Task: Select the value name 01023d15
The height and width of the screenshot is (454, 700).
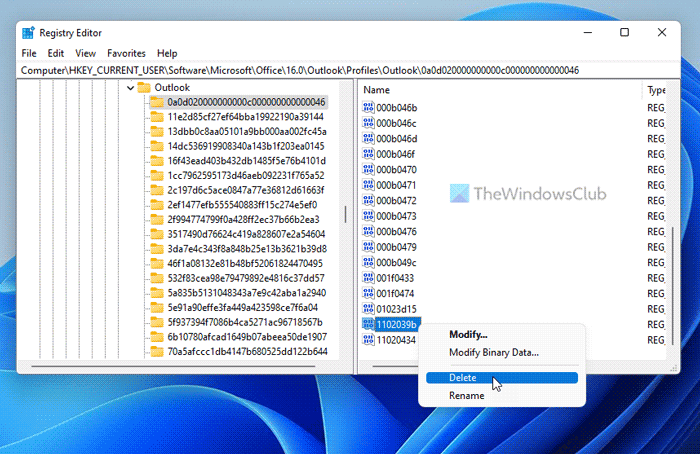Action: click(x=396, y=309)
